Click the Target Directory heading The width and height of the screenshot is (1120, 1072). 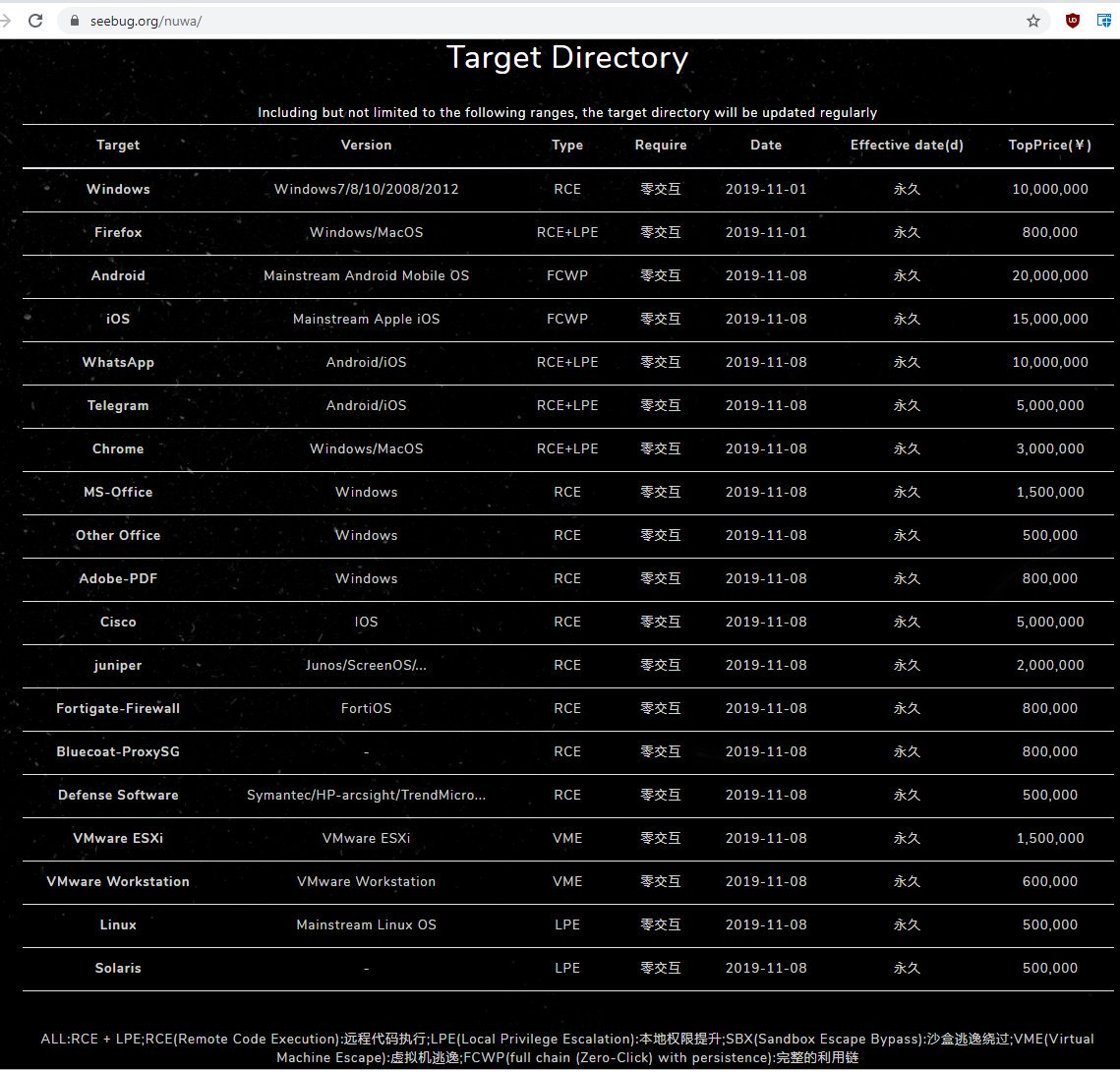click(567, 58)
